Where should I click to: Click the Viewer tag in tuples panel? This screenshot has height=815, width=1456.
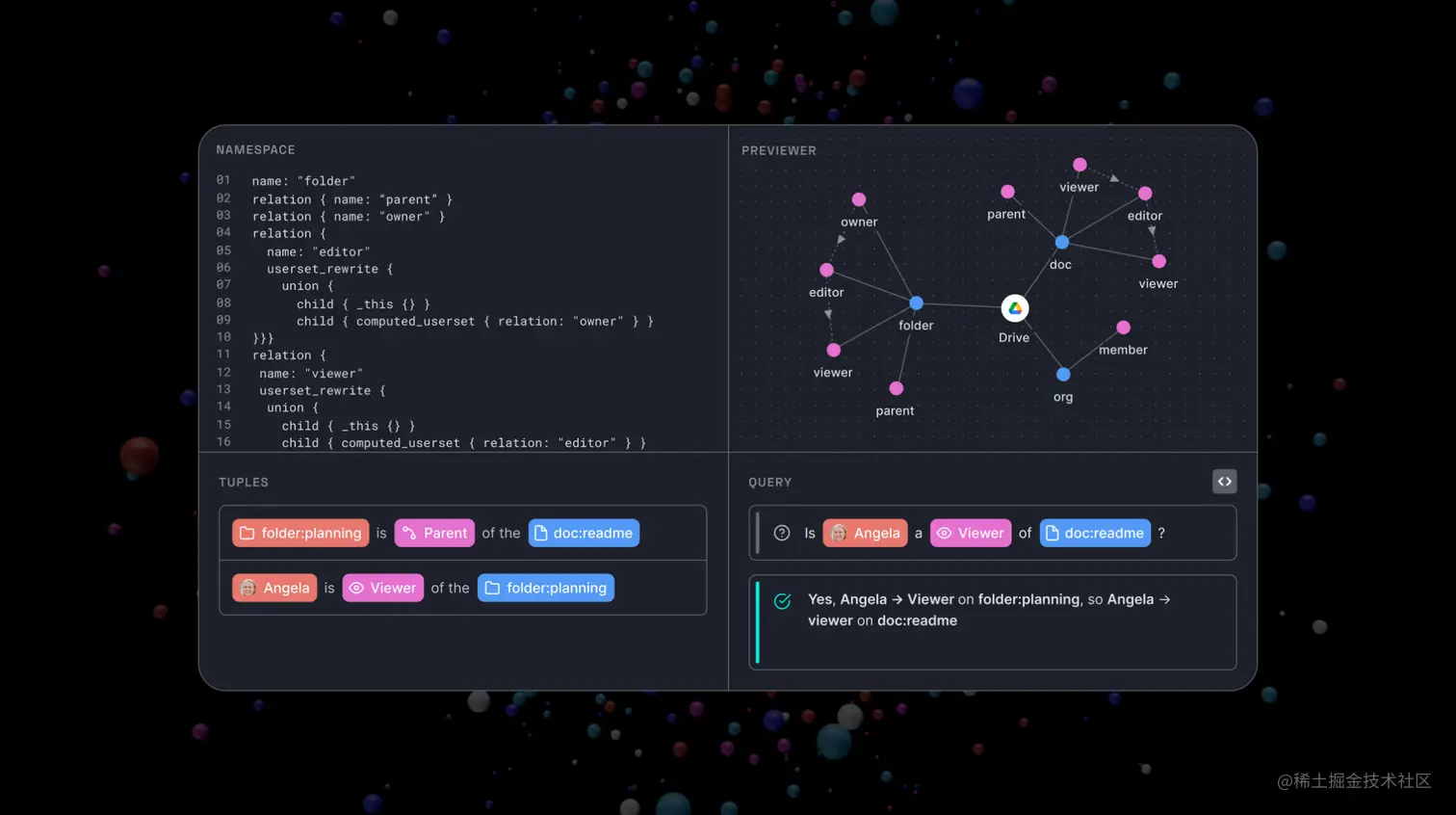pyautogui.click(x=383, y=588)
